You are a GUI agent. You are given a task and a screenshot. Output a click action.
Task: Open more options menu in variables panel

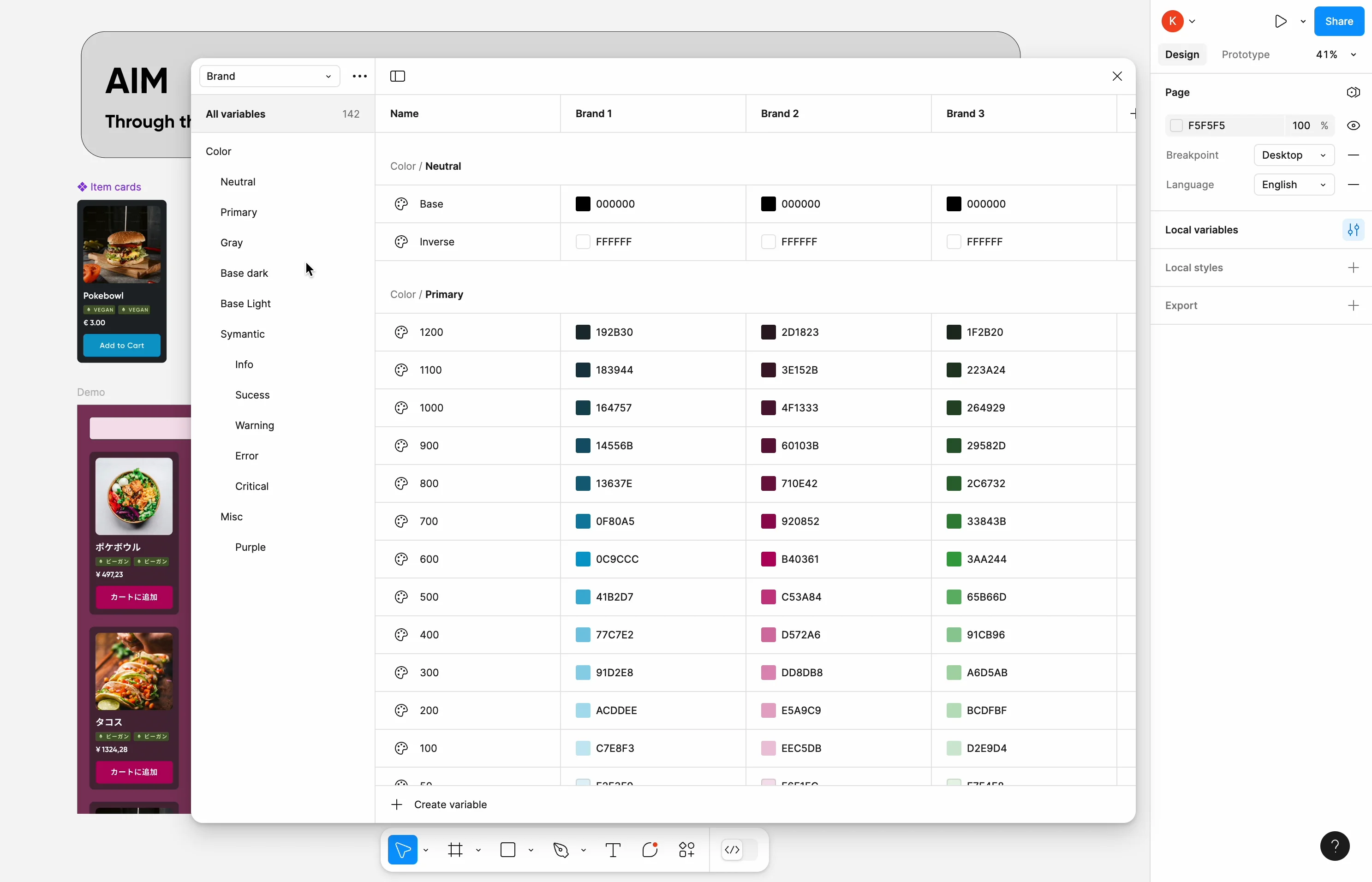tap(359, 76)
